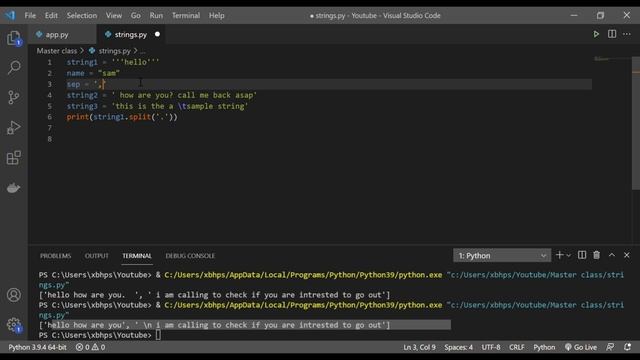The image size is (640, 360).
Task: Switch to the PROBLEMS panel tab
Action: [56, 256]
